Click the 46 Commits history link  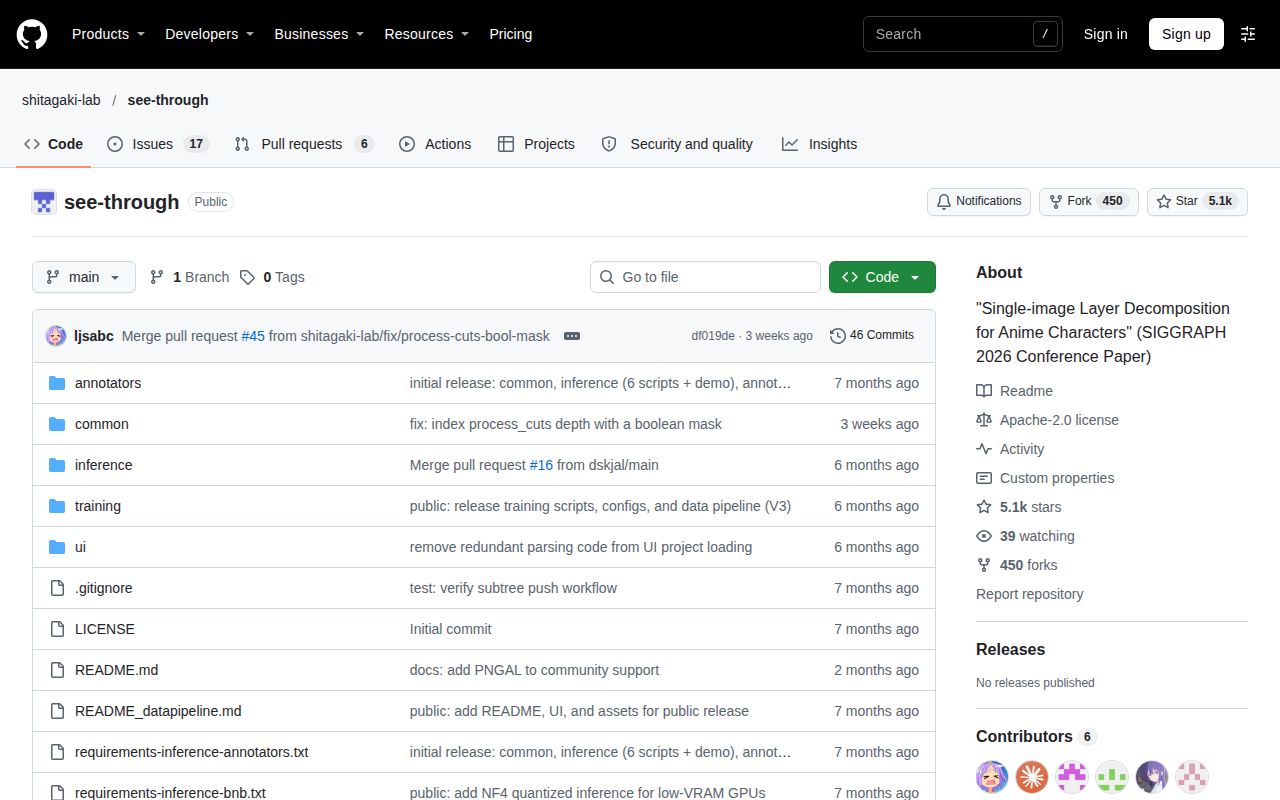(872, 335)
